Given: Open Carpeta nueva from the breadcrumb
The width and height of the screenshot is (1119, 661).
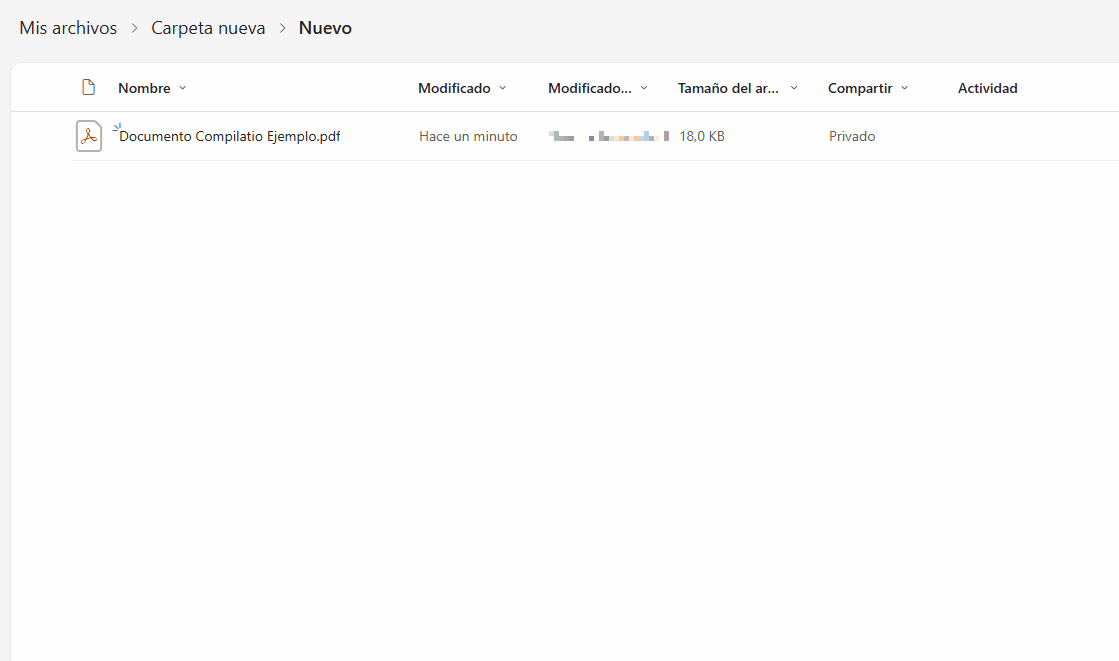Looking at the screenshot, I should click(207, 27).
